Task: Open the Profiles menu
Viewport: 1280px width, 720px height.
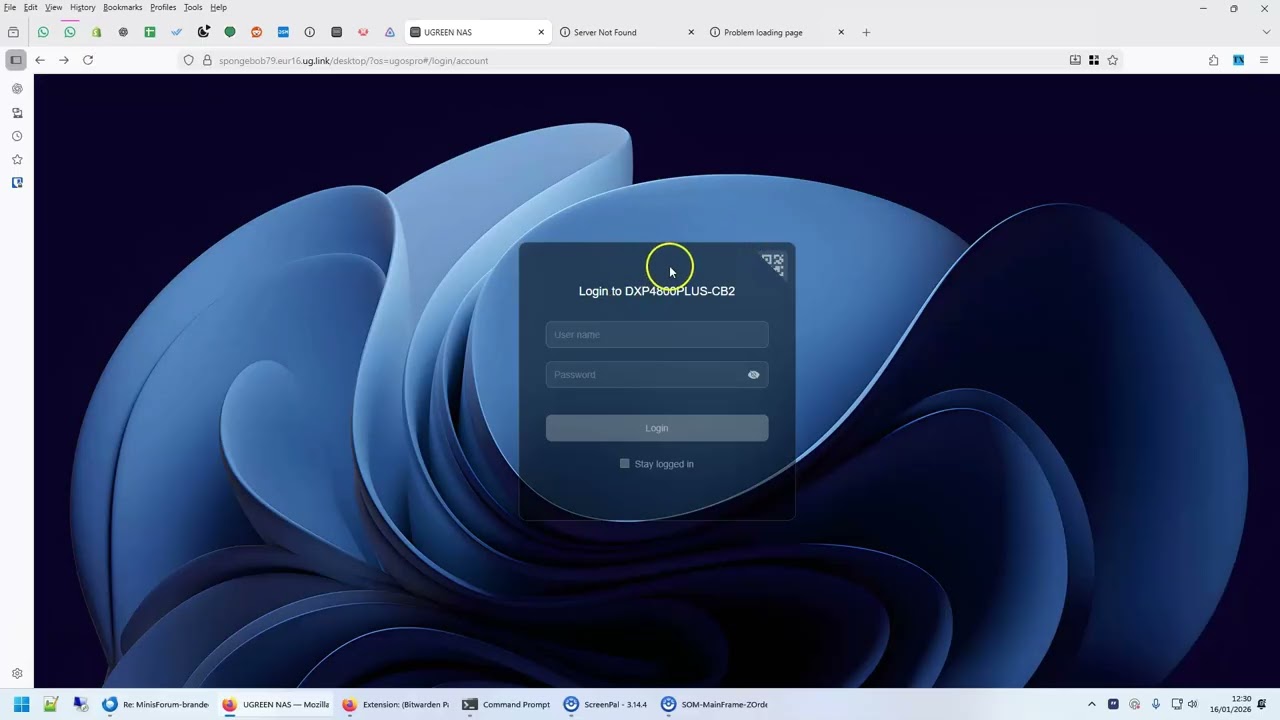Action: [163, 7]
